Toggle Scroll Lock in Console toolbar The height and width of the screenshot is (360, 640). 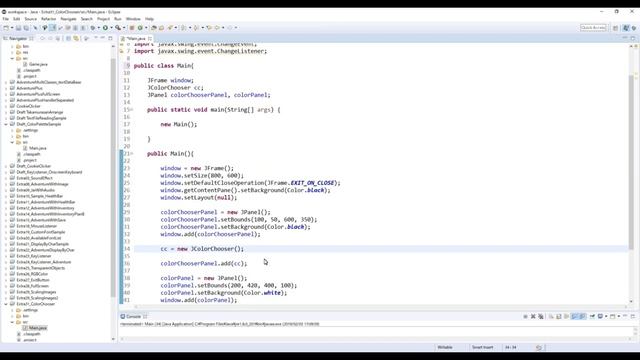pyautogui.click(x=559, y=316)
